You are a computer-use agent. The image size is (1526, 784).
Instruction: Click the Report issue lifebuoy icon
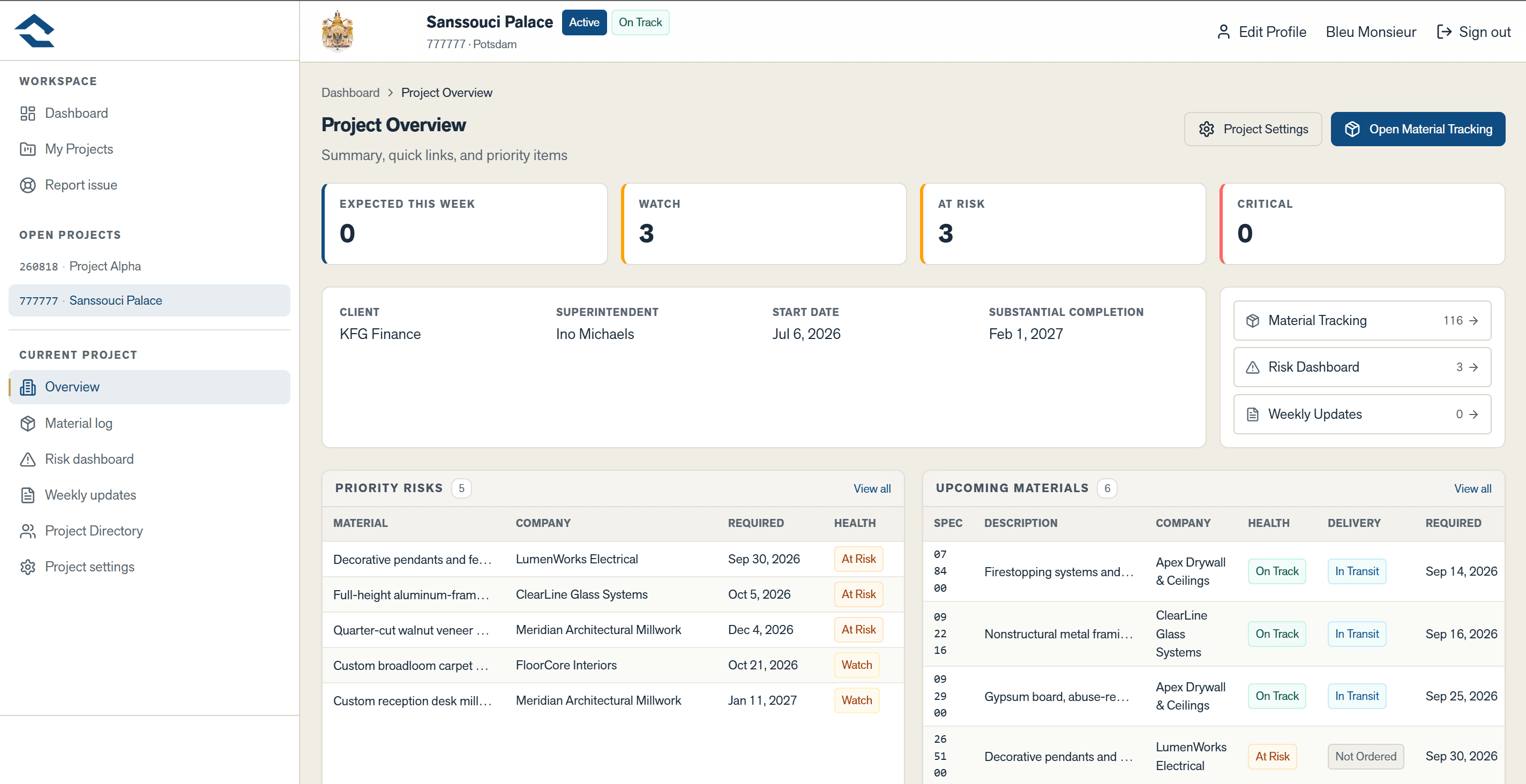tap(27, 185)
